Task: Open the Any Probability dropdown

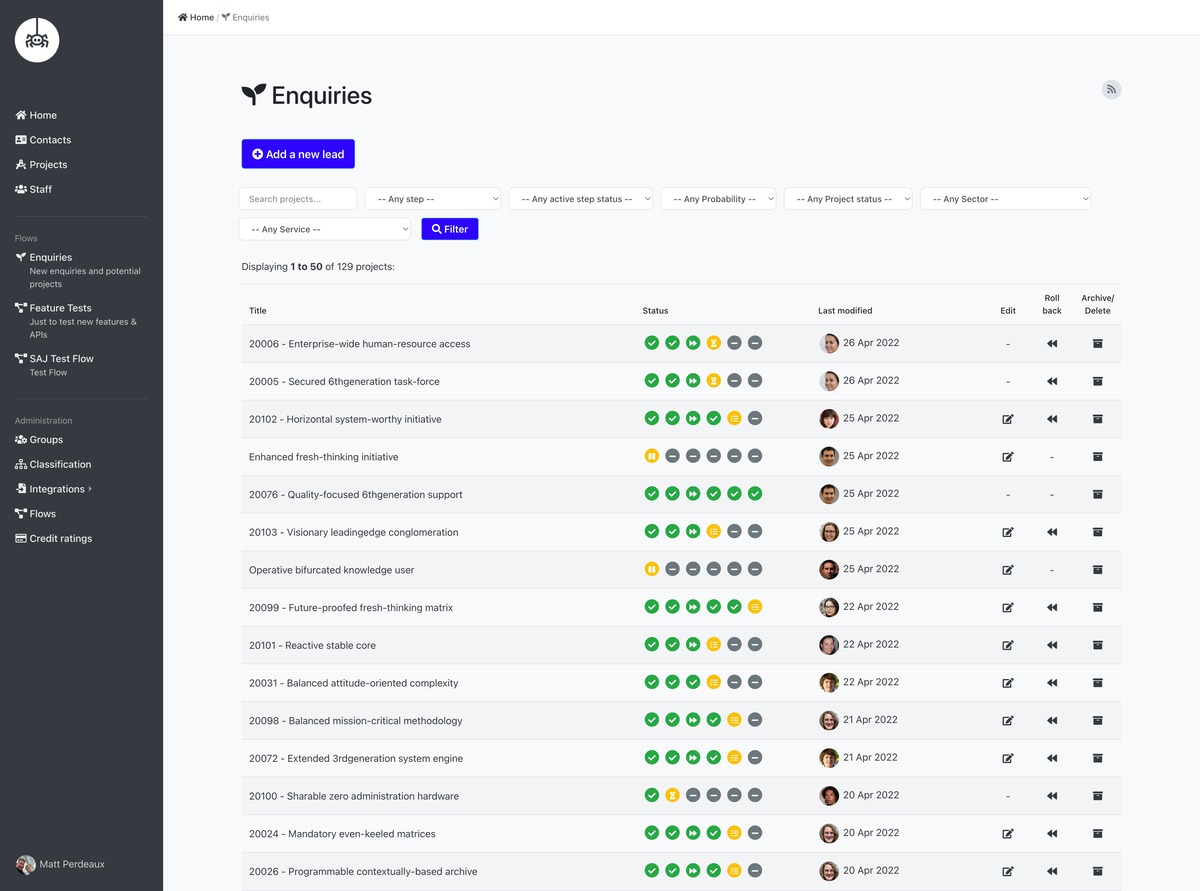Action: coord(718,199)
